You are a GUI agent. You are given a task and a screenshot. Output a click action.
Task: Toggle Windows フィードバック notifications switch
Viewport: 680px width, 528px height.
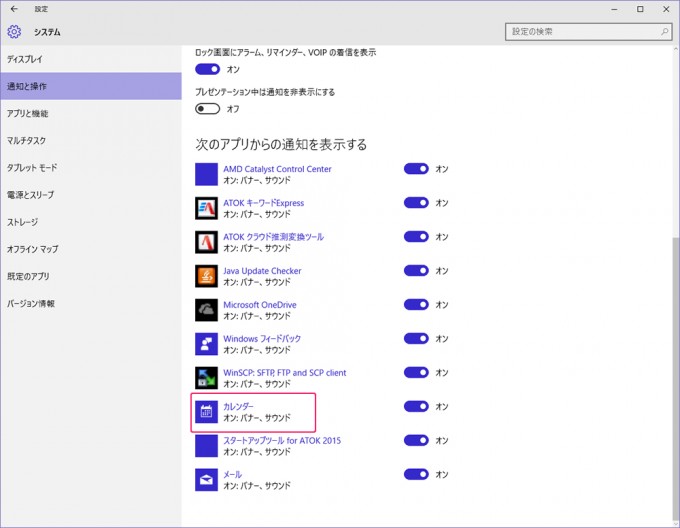[416, 338]
